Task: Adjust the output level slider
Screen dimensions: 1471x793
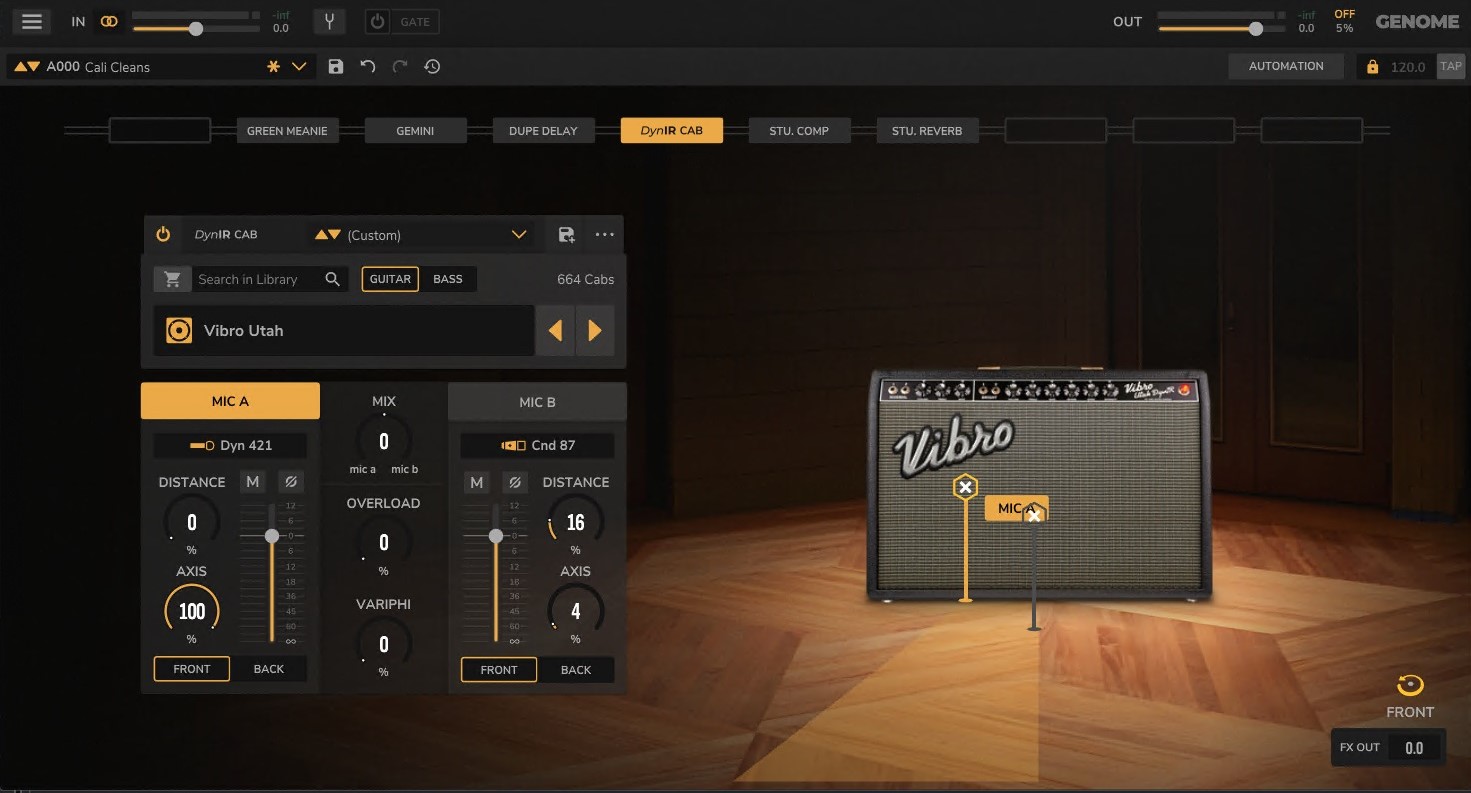Action: click(x=1256, y=29)
